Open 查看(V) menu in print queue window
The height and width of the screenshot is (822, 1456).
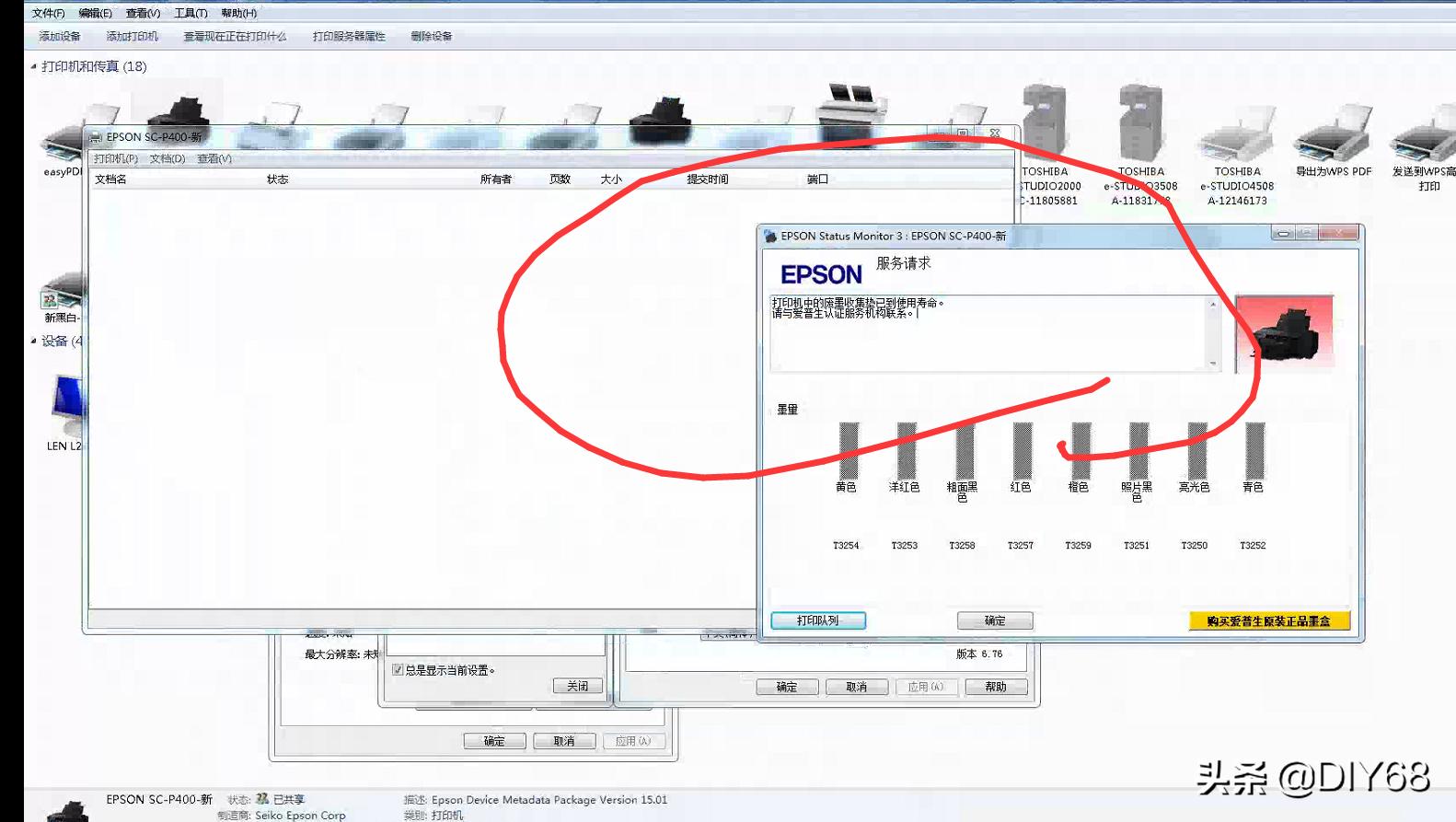(x=214, y=158)
